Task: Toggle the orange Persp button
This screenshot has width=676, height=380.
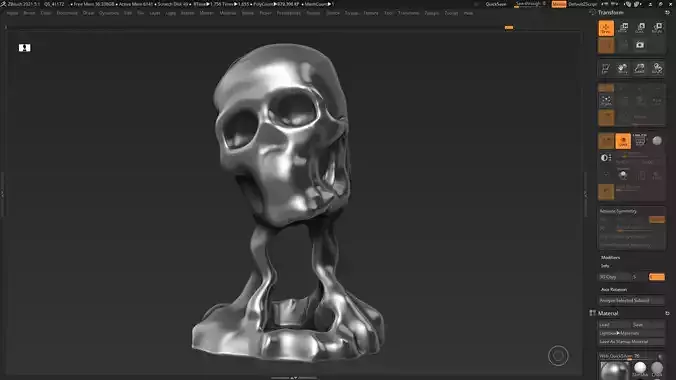Action: [x=606, y=88]
